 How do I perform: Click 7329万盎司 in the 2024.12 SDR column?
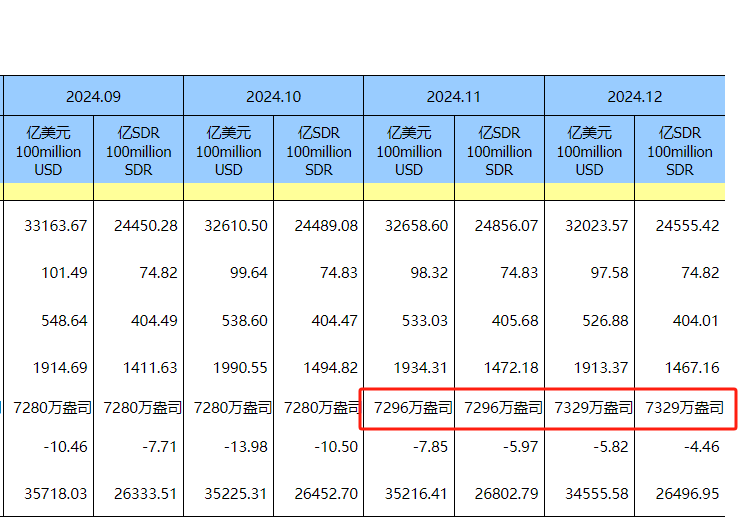[682, 408]
